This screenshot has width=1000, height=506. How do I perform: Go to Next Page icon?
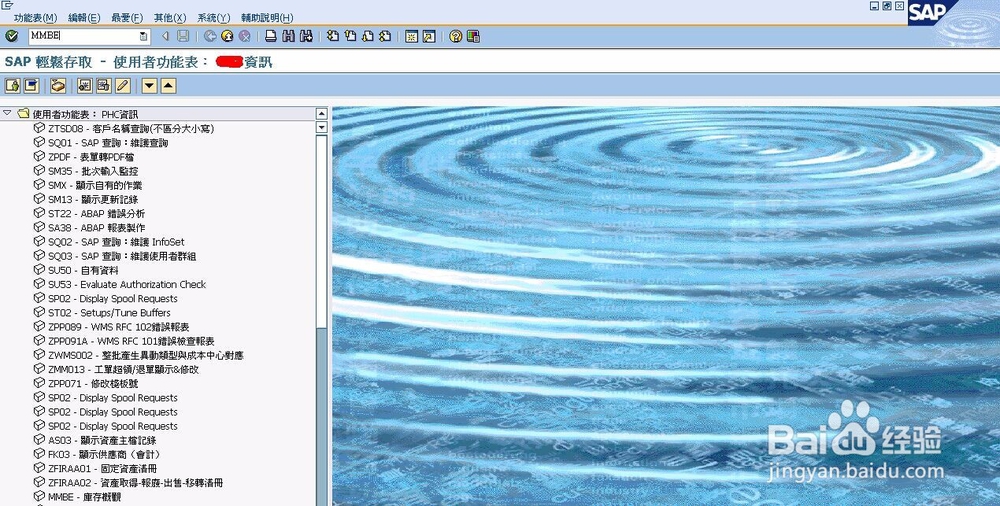pyautogui.click(x=367, y=36)
